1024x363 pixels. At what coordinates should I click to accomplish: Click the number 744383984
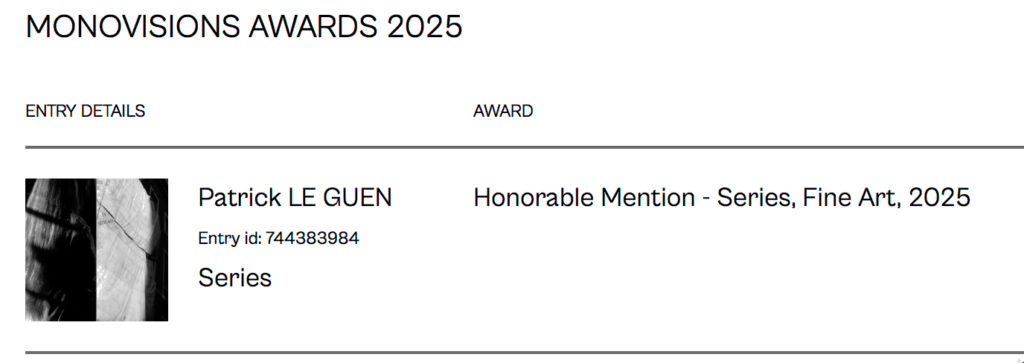[312, 238]
